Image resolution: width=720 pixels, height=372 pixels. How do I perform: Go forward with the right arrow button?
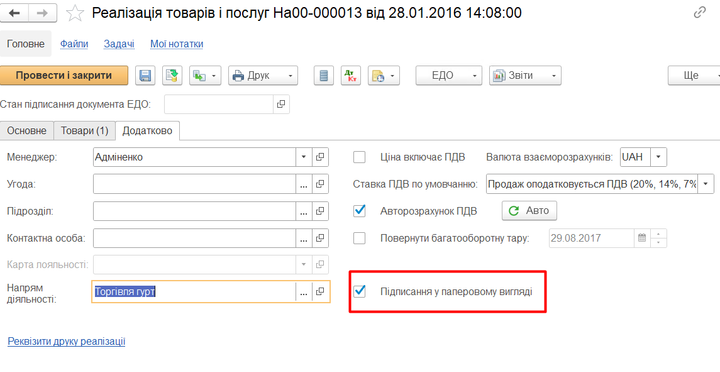43,13
